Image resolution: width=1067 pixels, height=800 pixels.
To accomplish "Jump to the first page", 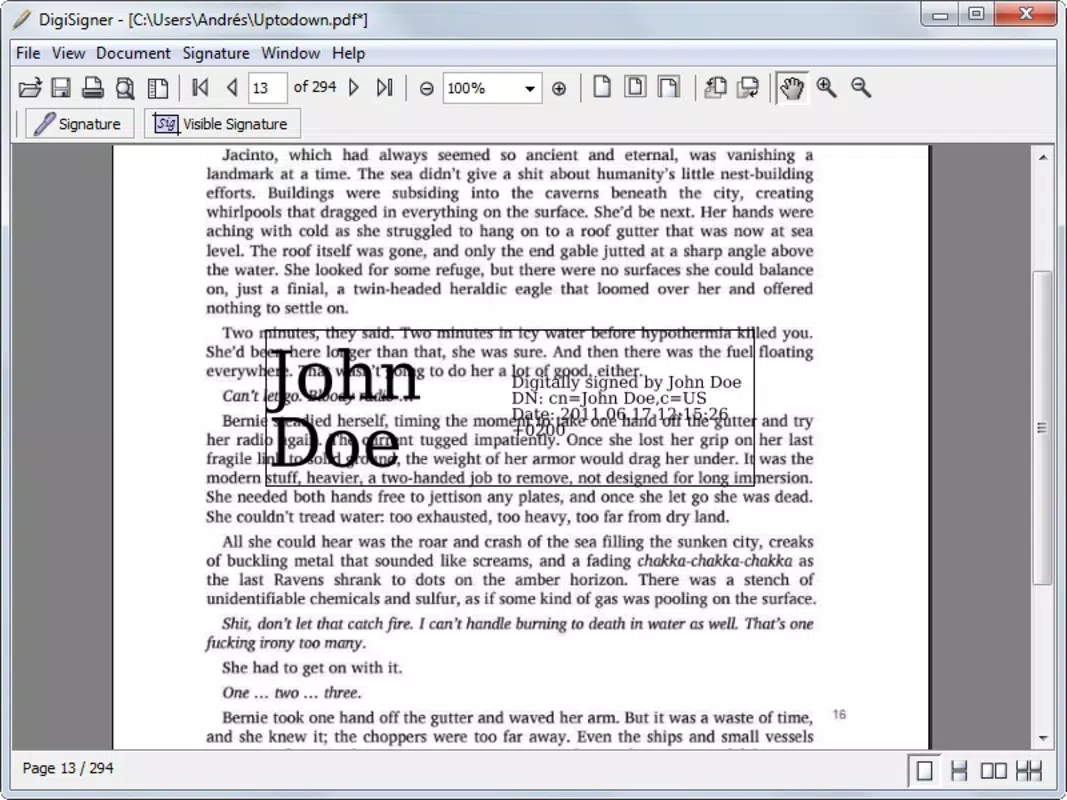I will (x=200, y=88).
